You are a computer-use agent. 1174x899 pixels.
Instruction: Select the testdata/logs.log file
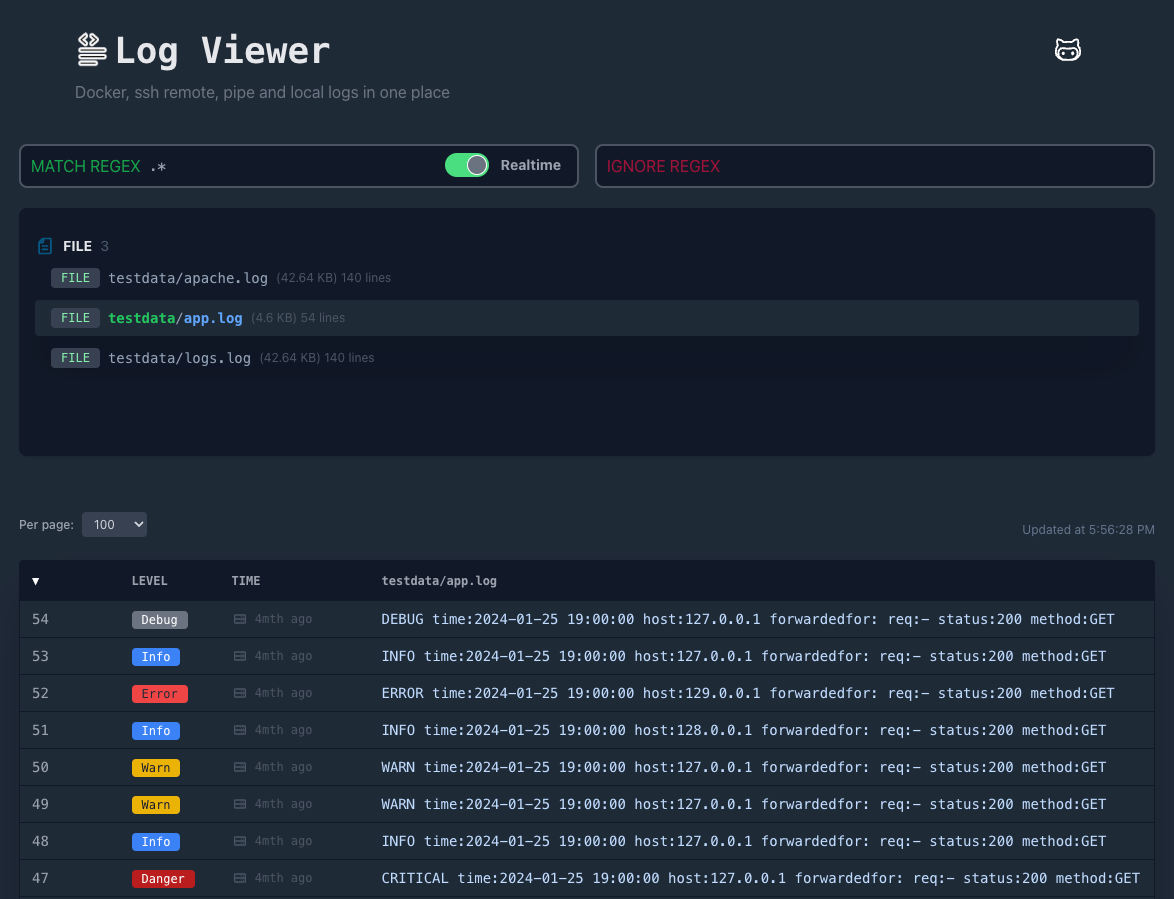pyautogui.click(x=179, y=357)
